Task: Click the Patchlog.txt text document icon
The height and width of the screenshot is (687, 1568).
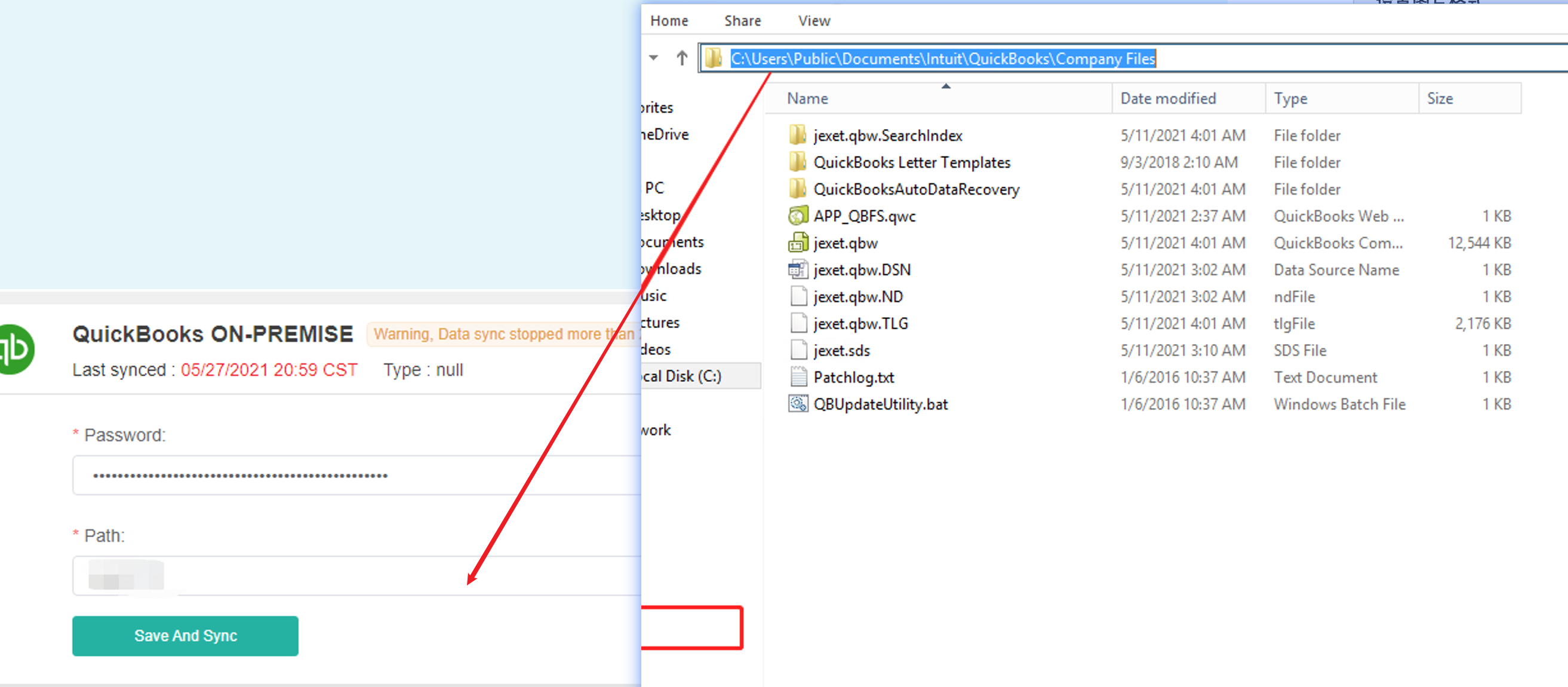Action: (797, 377)
